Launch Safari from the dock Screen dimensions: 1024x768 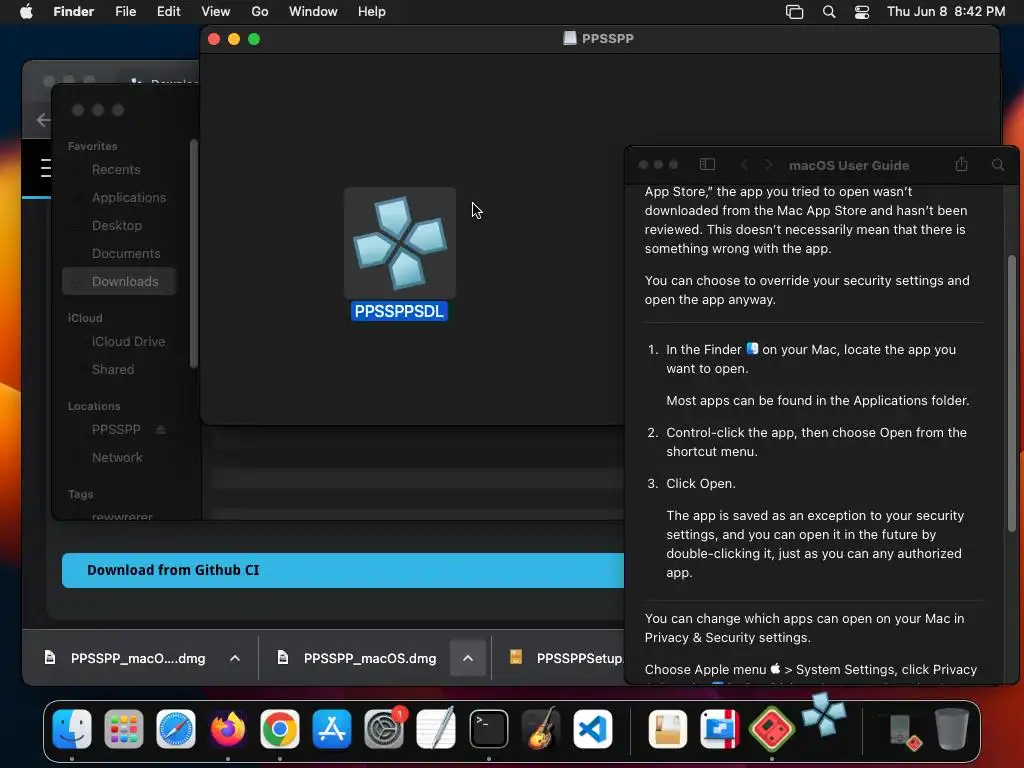click(x=176, y=728)
